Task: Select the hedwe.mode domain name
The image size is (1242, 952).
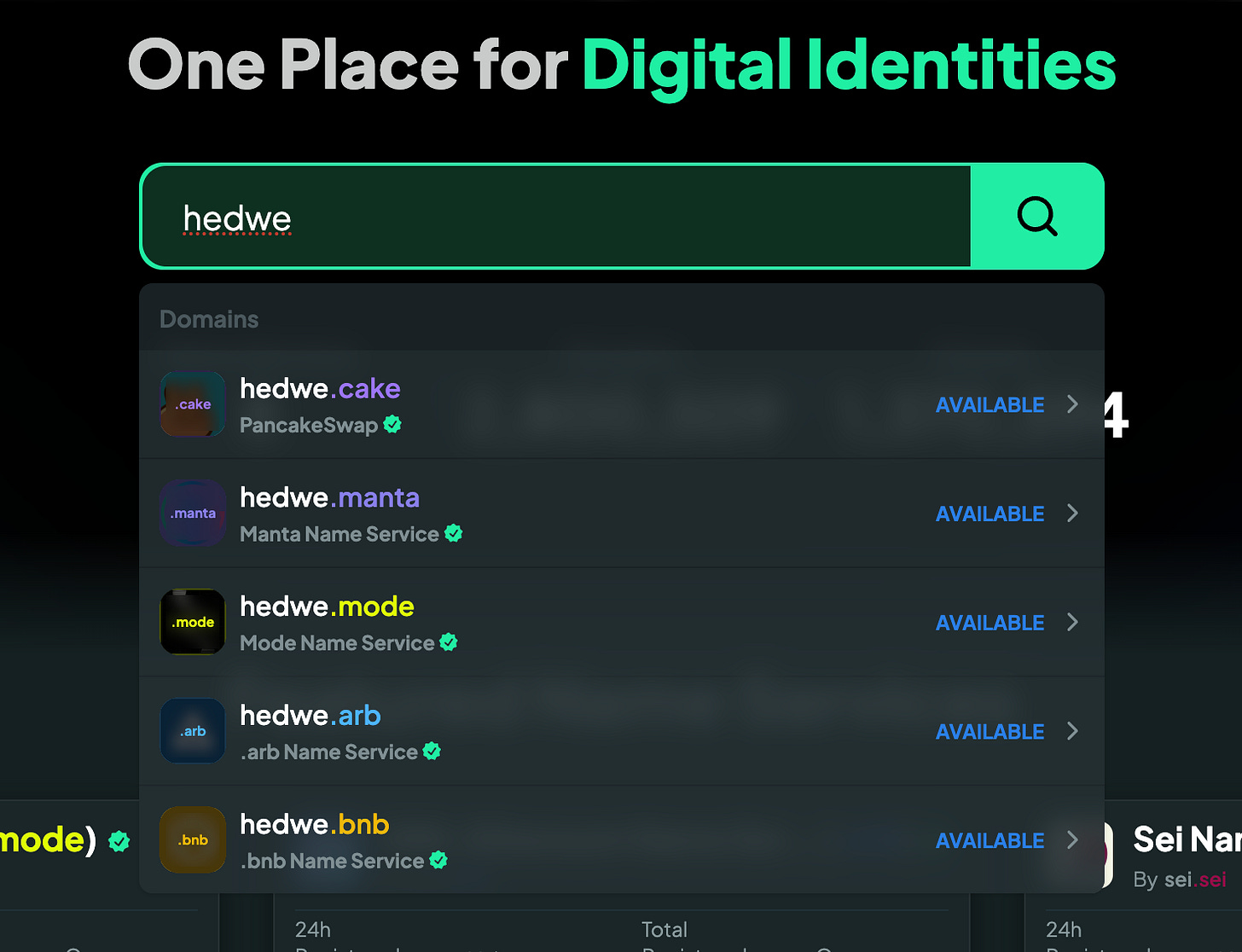Action: 327,607
